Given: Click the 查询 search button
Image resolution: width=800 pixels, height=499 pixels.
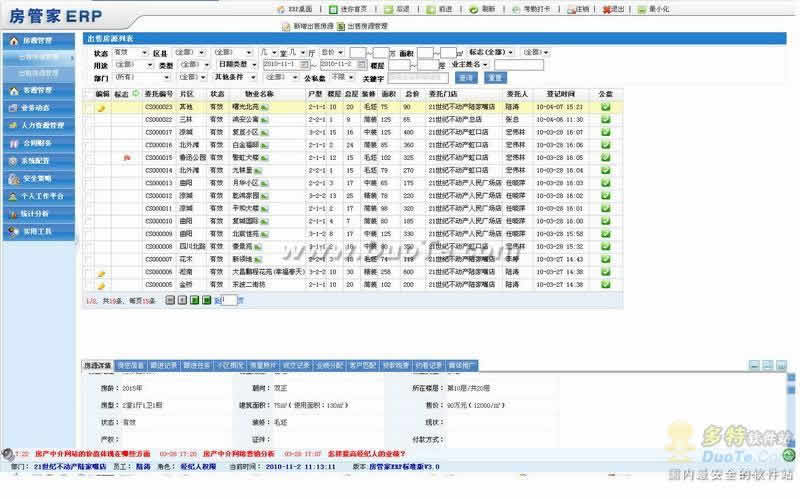Looking at the screenshot, I should point(466,77).
